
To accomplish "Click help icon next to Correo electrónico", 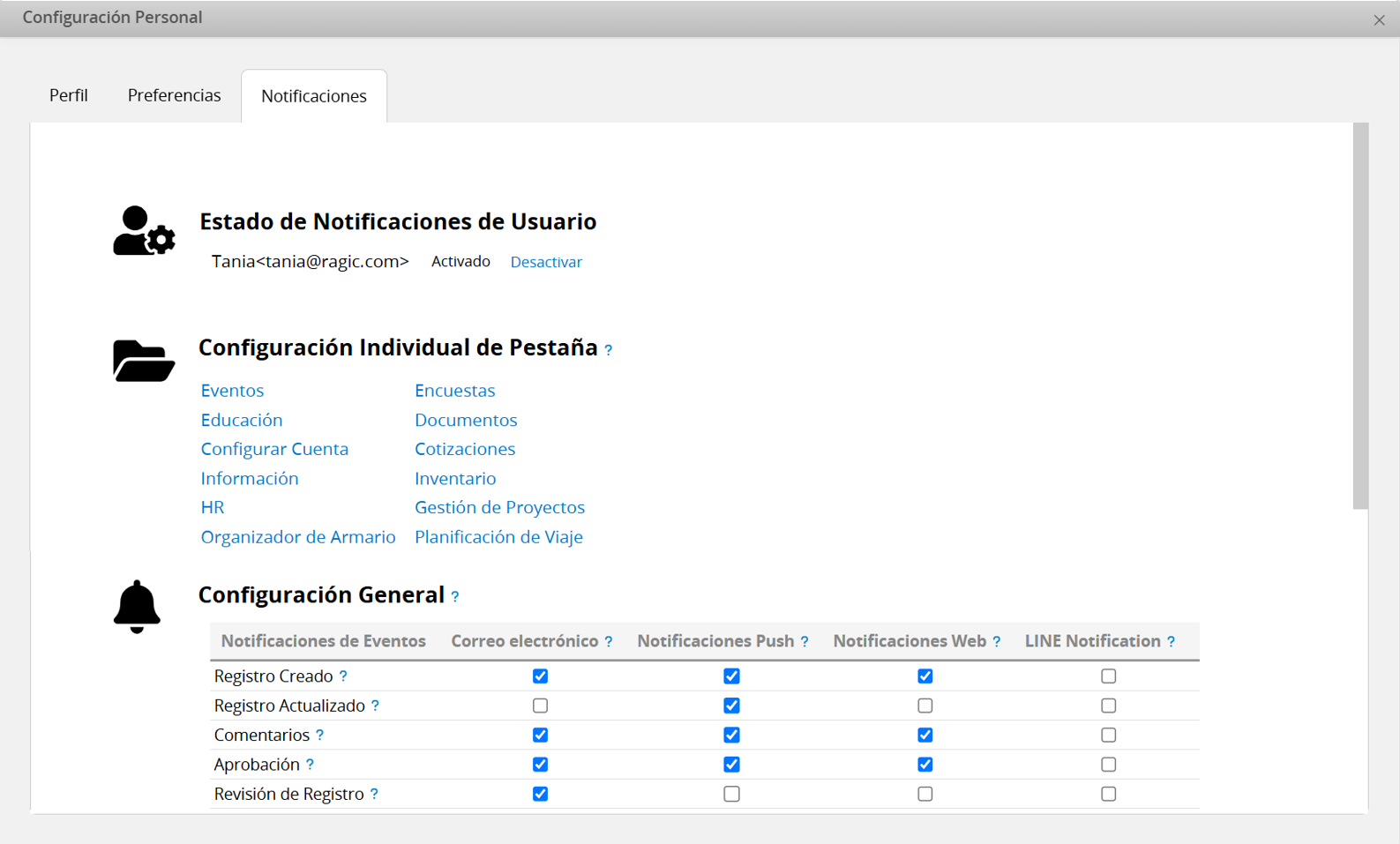I will click(x=609, y=642).
